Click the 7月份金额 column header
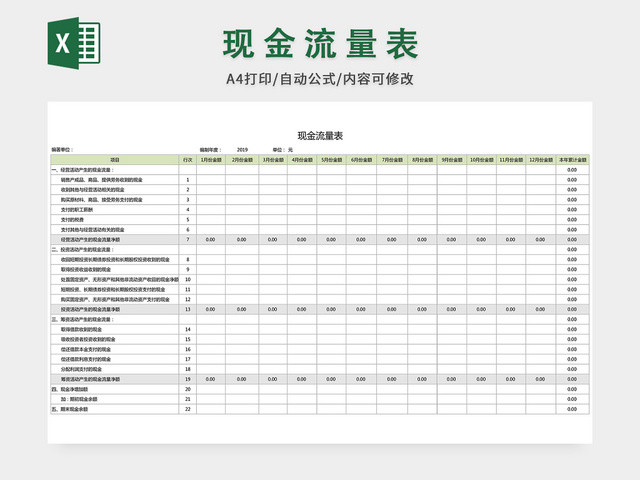 tap(392, 160)
